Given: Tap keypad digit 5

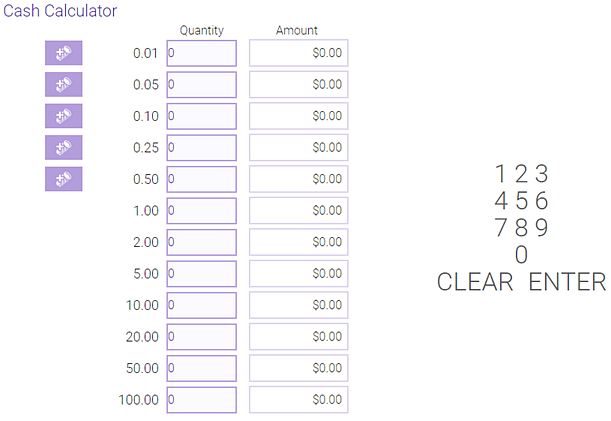Looking at the screenshot, I should [521, 200].
